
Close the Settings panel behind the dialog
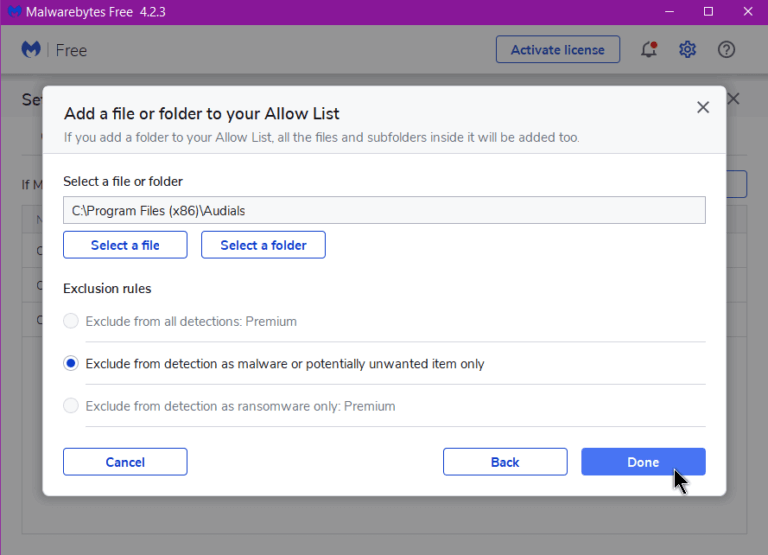point(733,99)
